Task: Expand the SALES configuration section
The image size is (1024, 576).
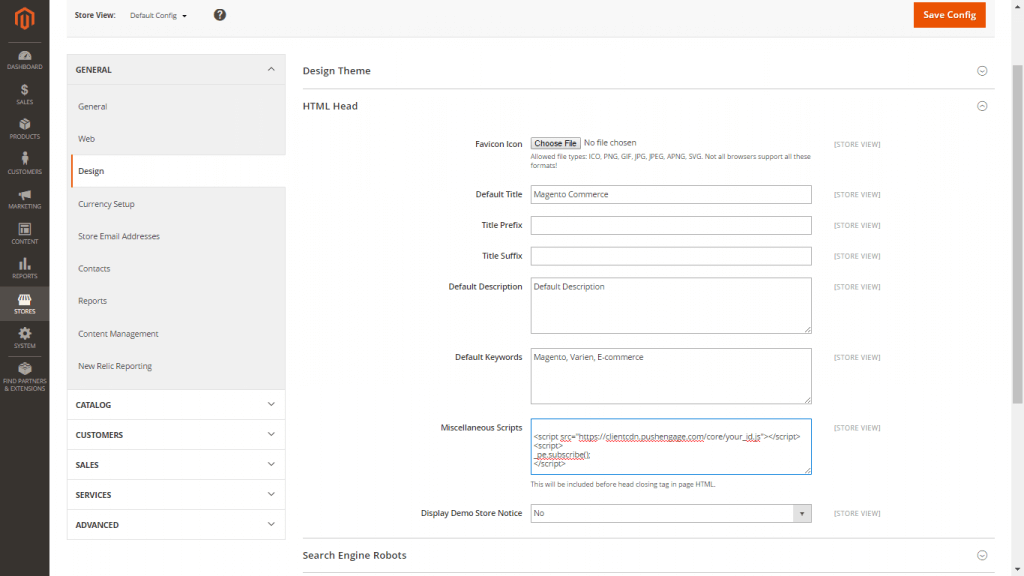Action: click(x=176, y=465)
